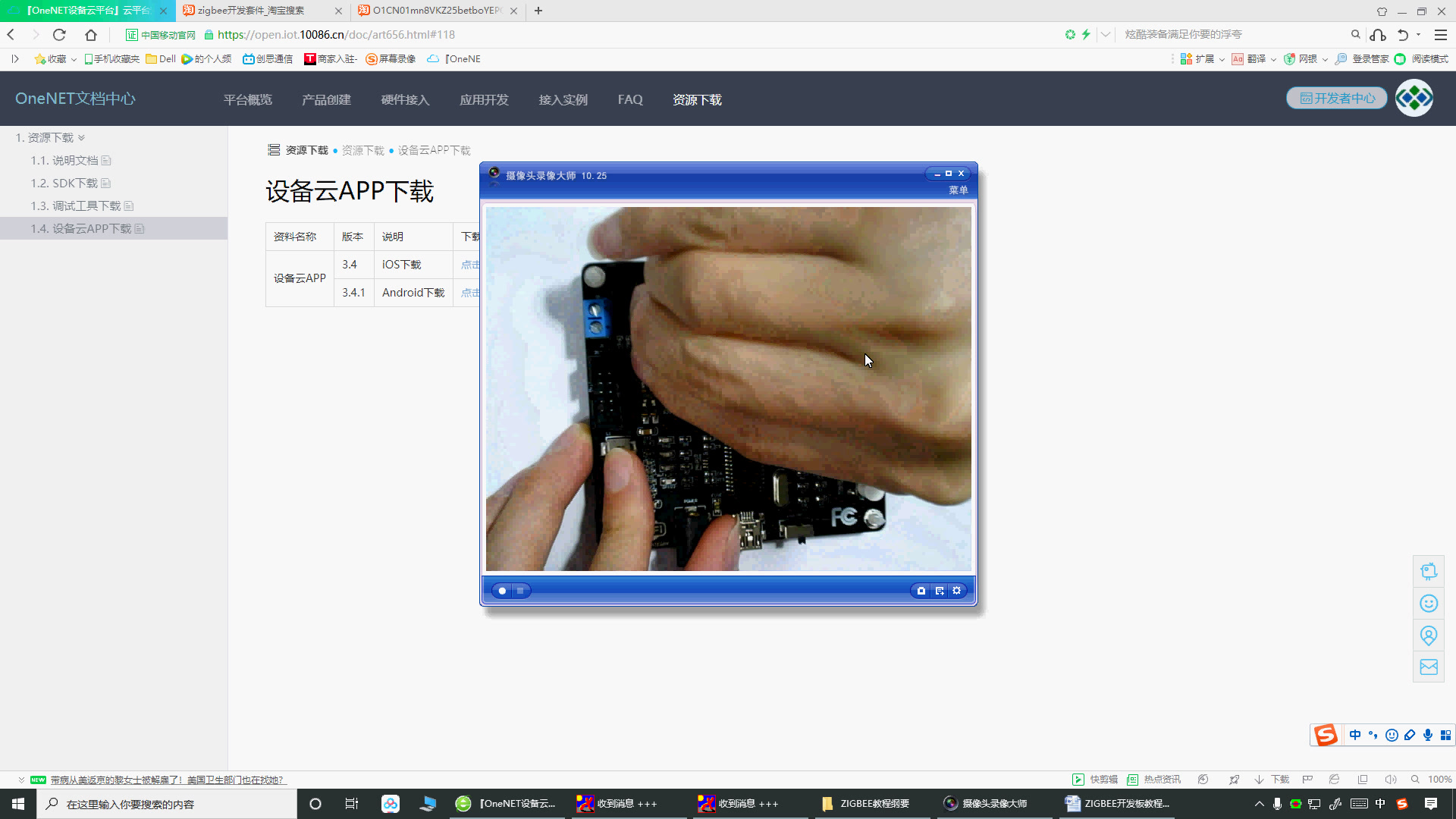Click the stop recording square button

520,591
